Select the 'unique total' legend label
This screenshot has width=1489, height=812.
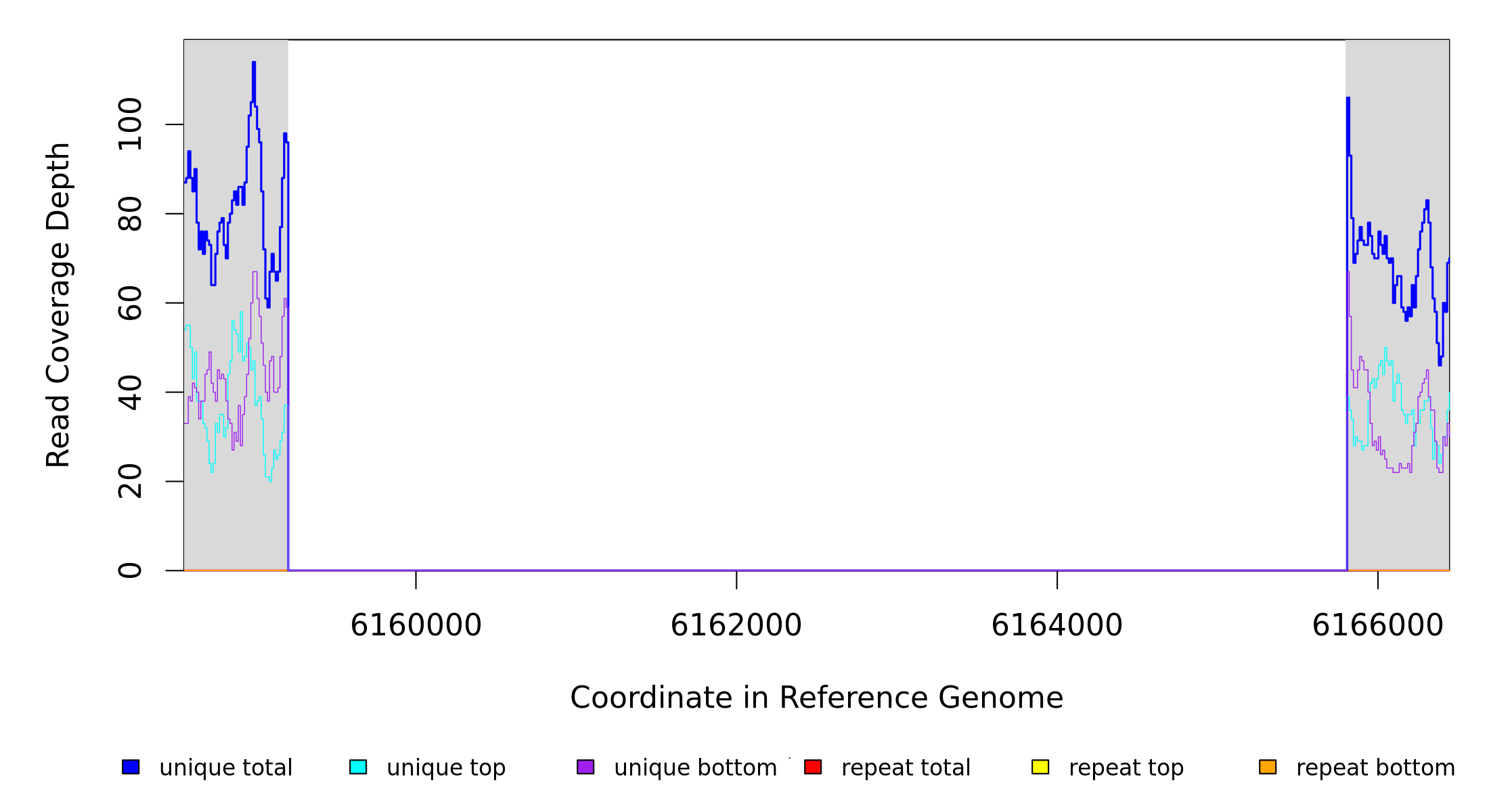225,768
